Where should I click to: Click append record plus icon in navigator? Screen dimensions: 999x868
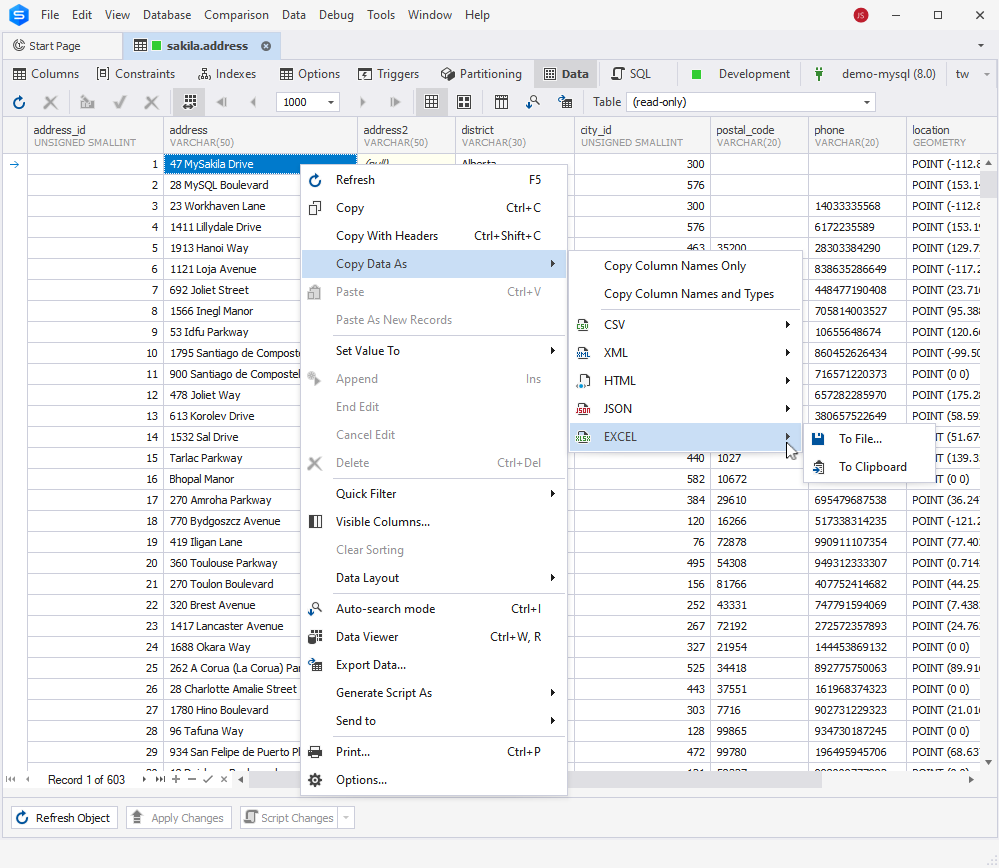coord(176,779)
